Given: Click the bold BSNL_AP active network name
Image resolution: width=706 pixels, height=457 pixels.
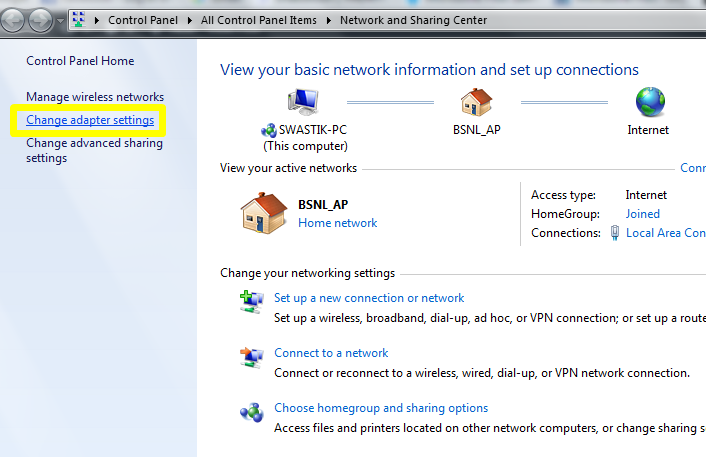Looking at the screenshot, I should pos(323,205).
